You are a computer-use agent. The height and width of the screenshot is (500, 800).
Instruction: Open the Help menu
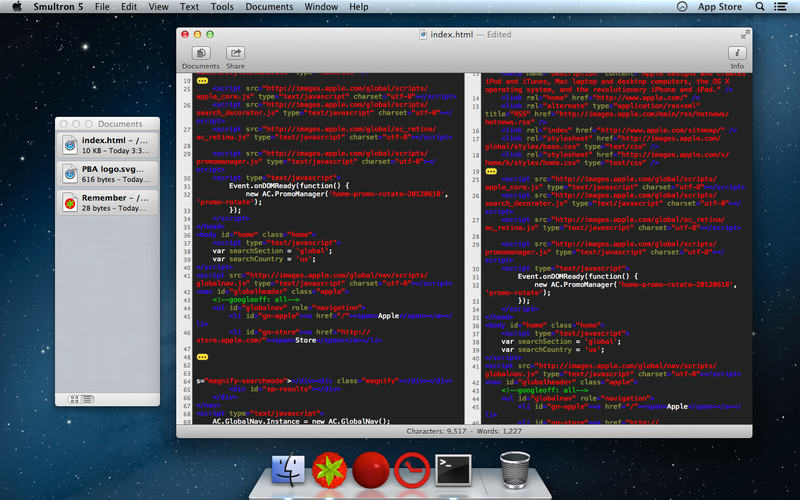tap(359, 7)
